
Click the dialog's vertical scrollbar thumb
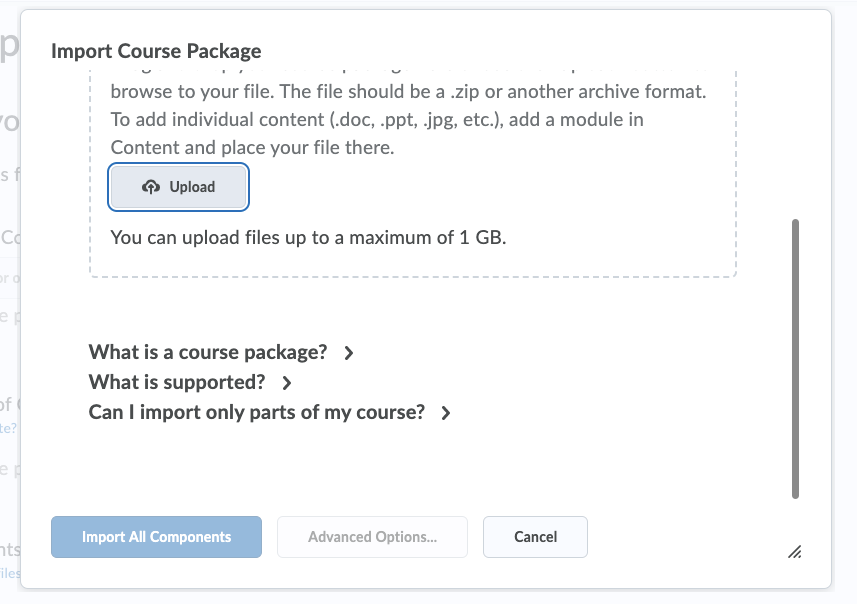795,359
